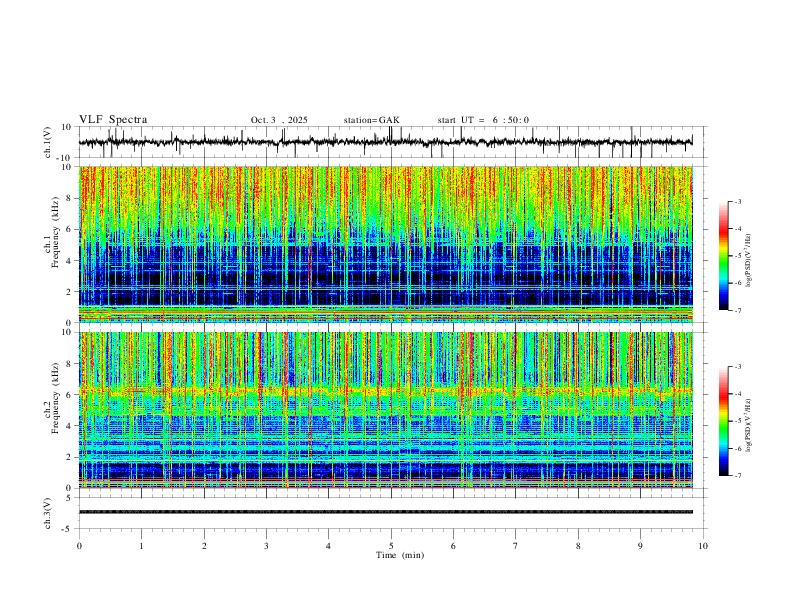Click the time axis tick label '1'
This screenshot has width=792, height=612.
[x=141, y=546]
